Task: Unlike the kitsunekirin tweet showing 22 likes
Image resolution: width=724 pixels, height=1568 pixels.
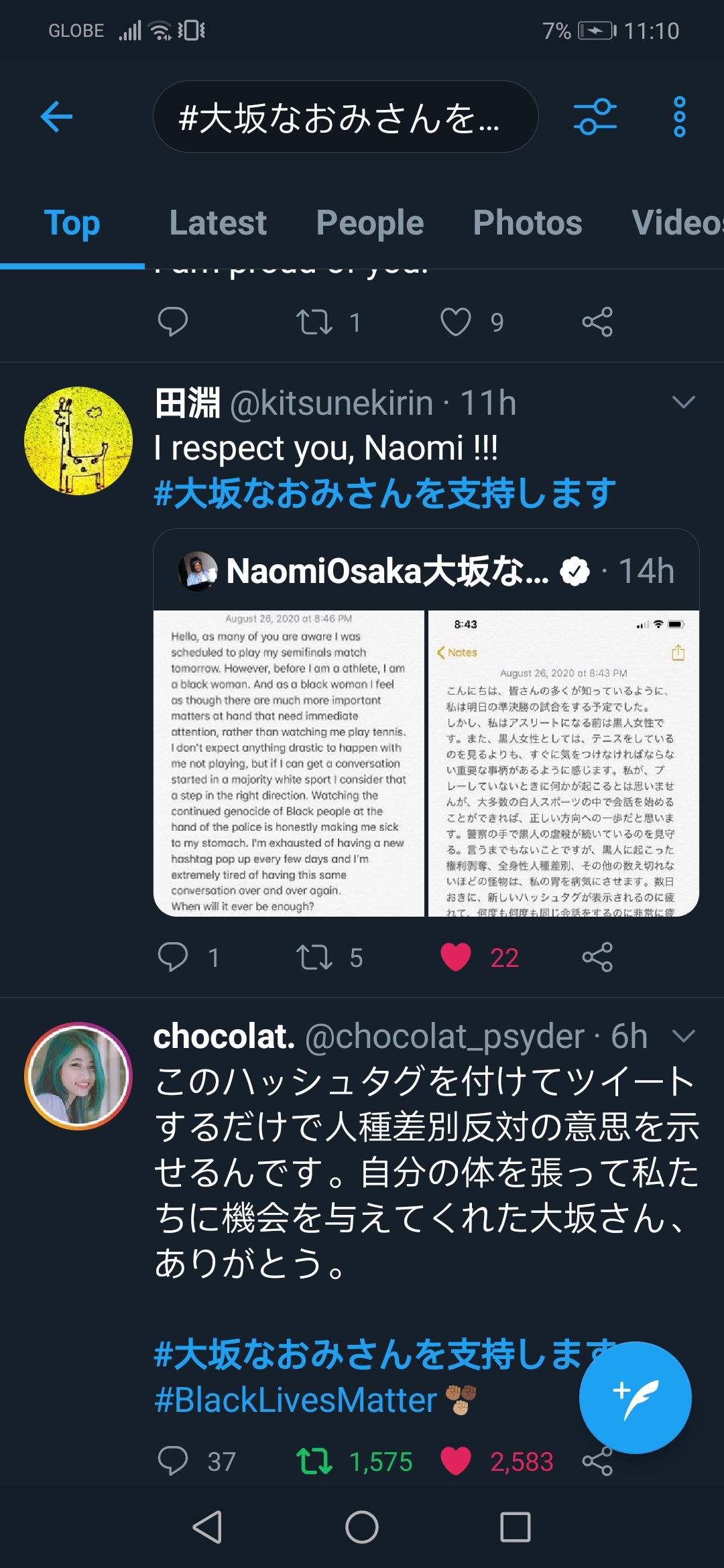Action: point(458,958)
